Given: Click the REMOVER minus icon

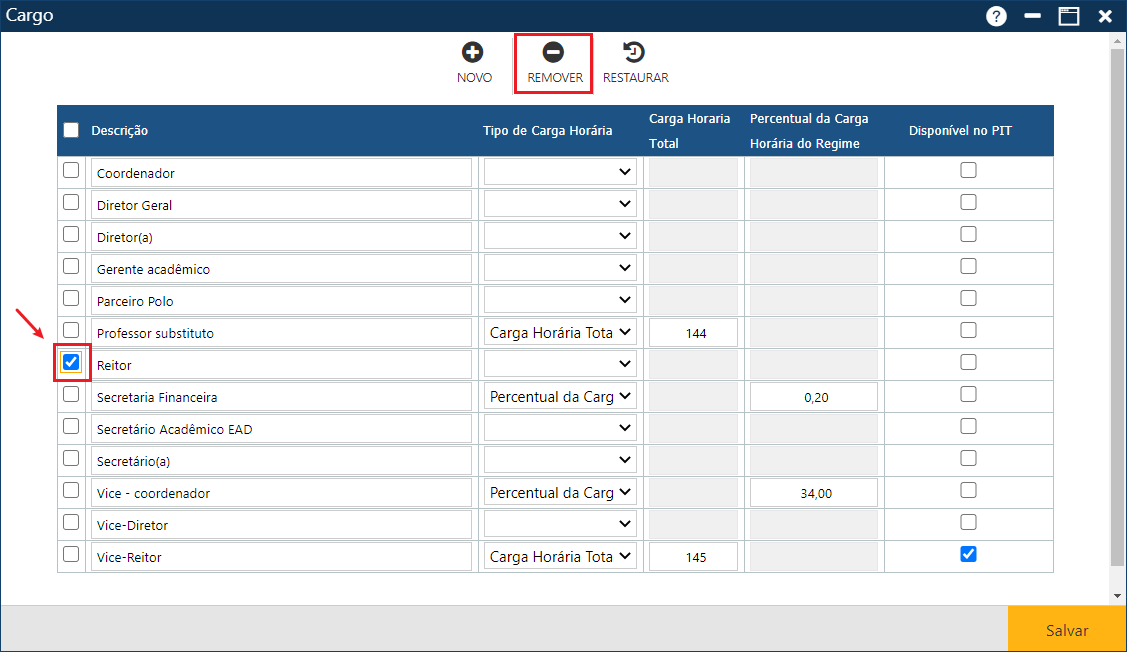Looking at the screenshot, I should click(x=553, y=53).
